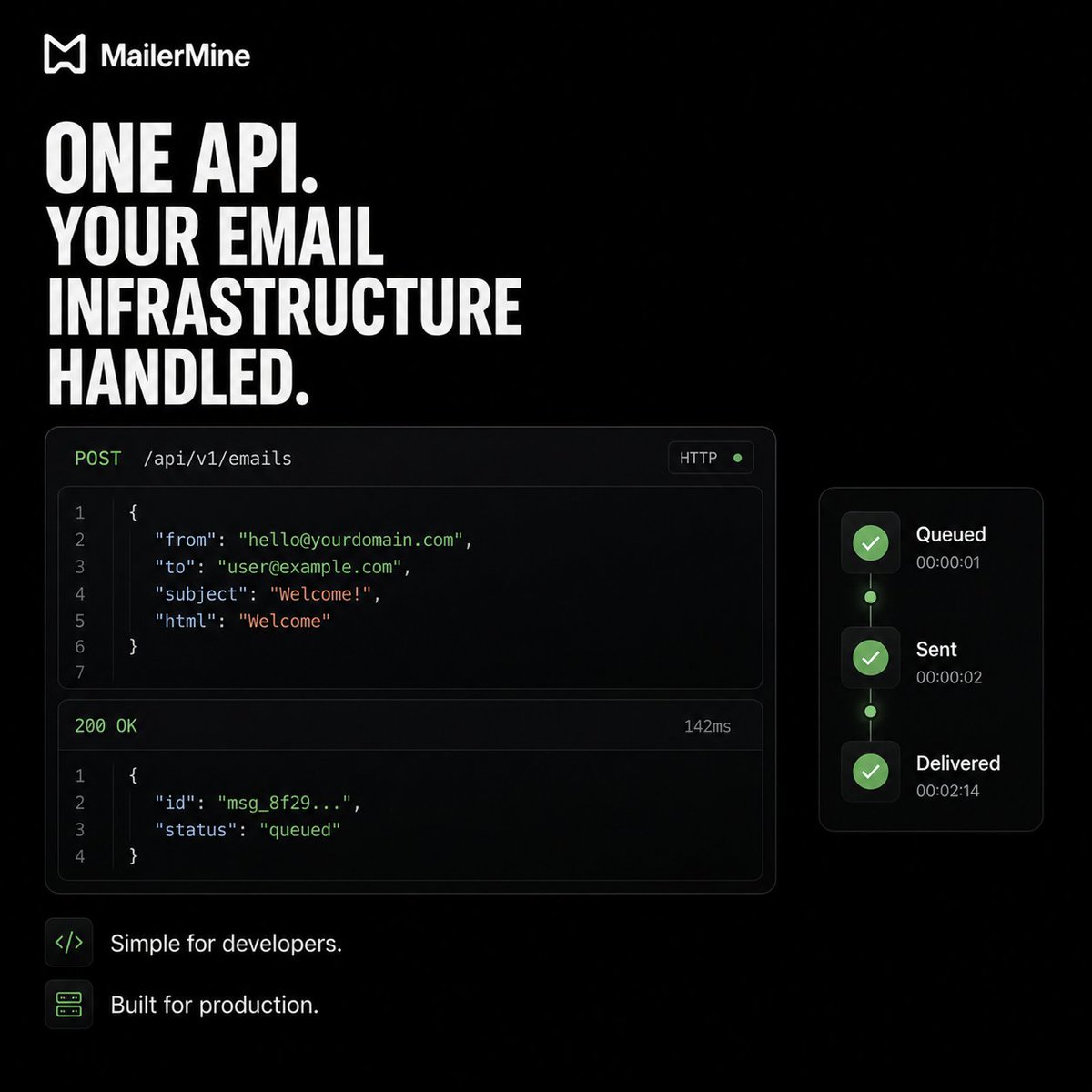Click the green status dot beside HTTP
This screenshot has width=1092, height=1092.
(x=737, y=458)
